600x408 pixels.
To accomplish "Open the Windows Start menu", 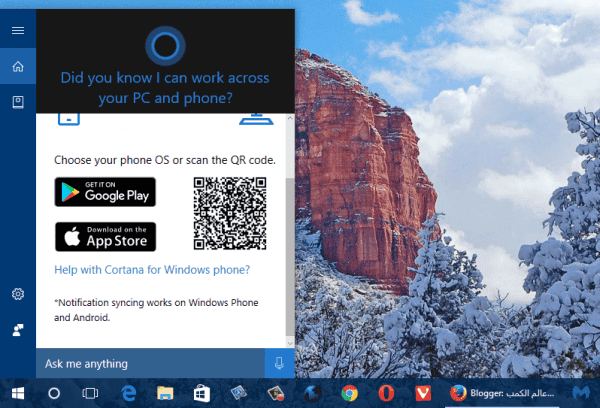I will (x=18, y=393).
